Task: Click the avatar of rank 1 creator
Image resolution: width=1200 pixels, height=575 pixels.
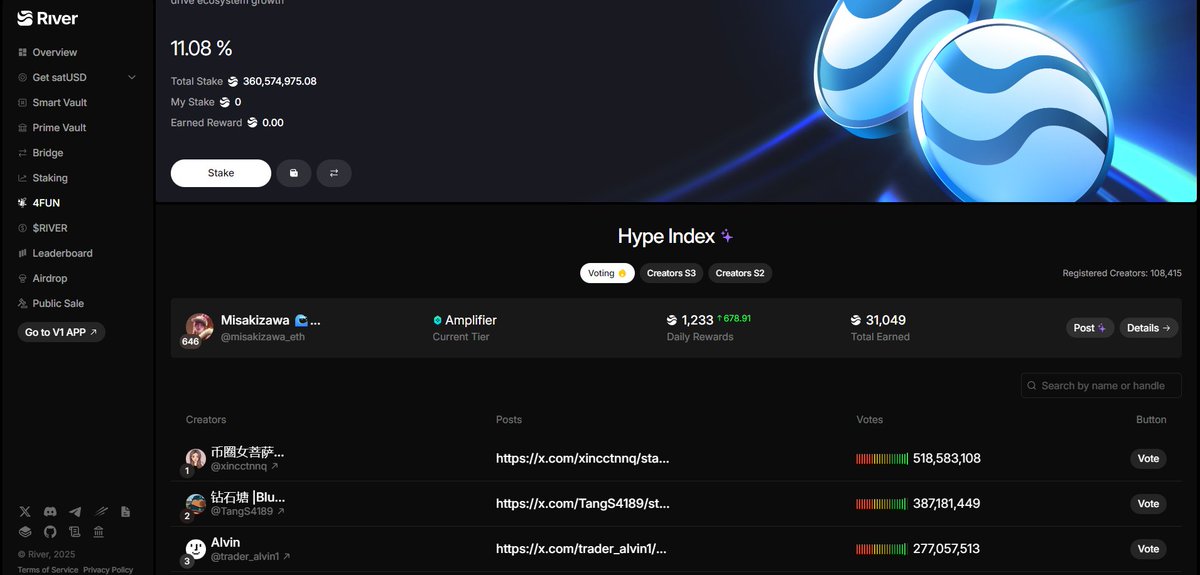Action: click(x=196, y=458)
